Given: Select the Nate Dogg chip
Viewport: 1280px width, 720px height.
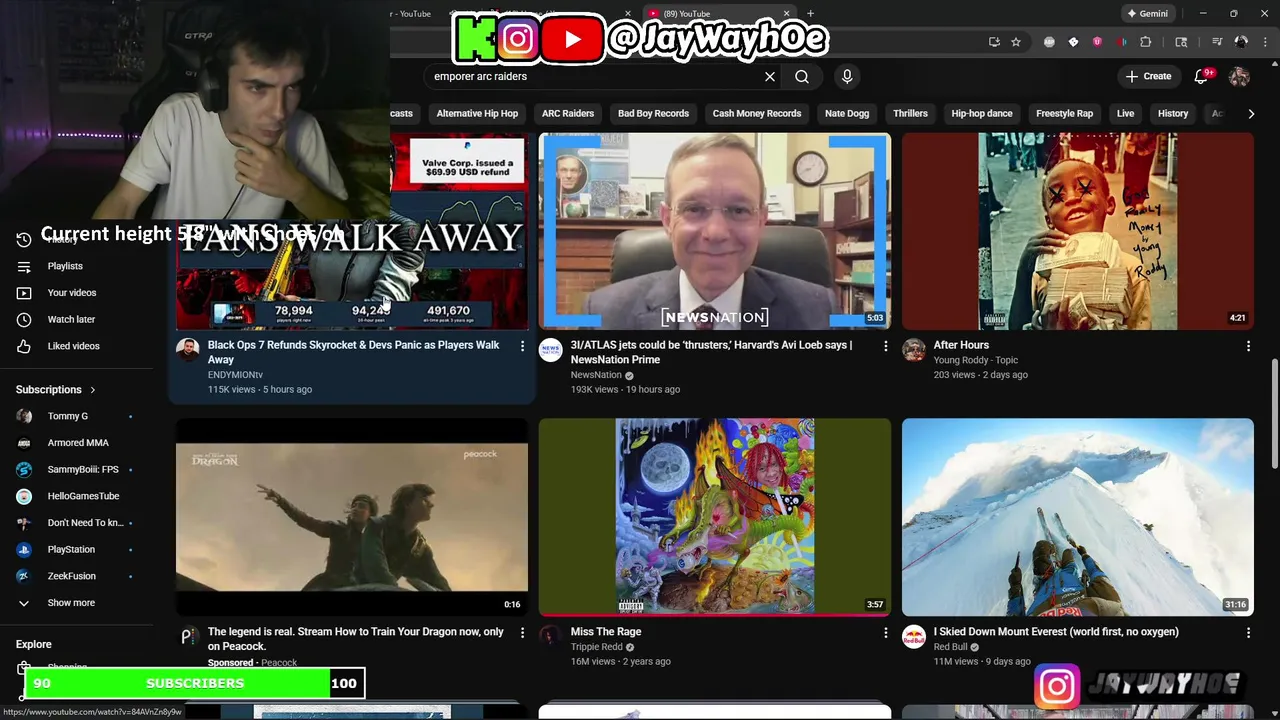Looking at the screenshot, I should pos(847,114).
